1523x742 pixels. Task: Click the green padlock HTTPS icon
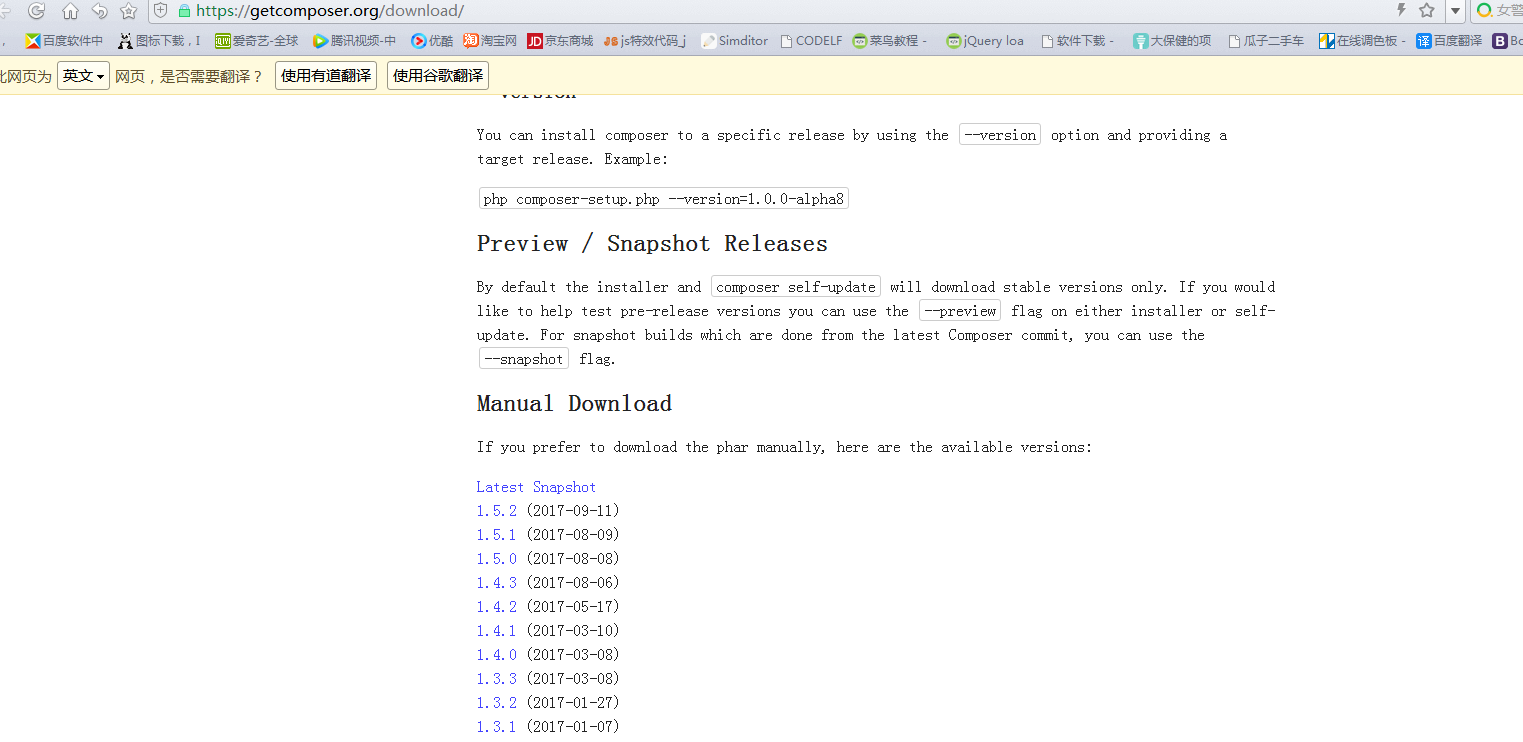click(184, 11)
